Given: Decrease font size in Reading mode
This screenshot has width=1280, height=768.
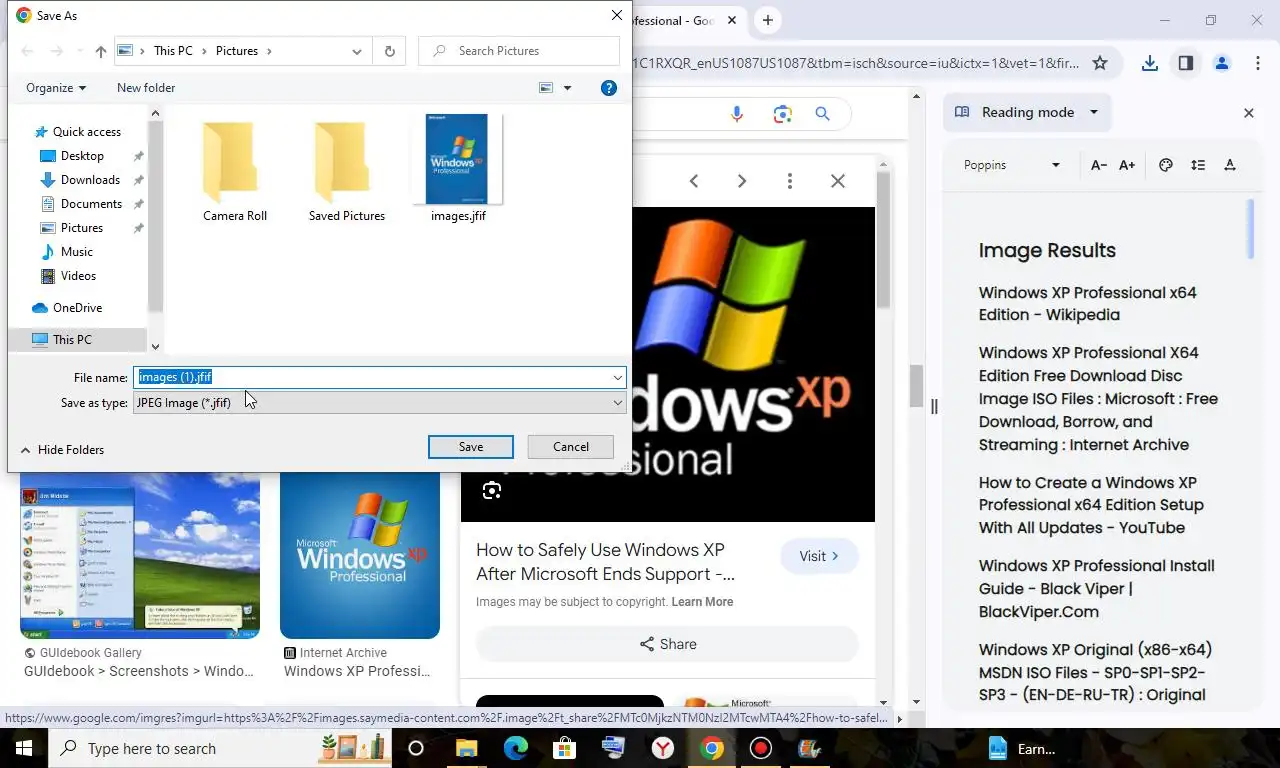Looking at the screenshot, I should point(1098,165).
